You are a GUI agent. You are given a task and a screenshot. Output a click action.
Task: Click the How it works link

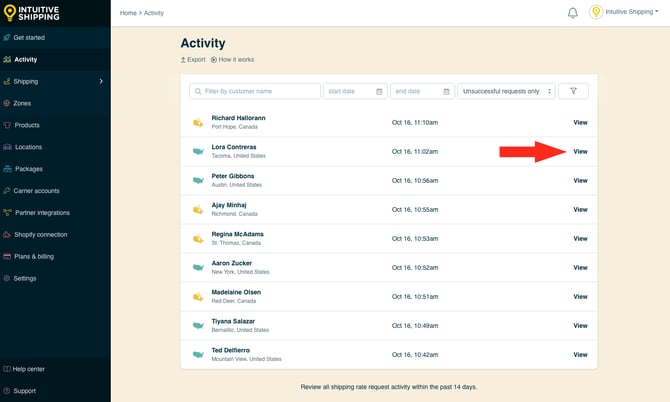pos(232,59)
